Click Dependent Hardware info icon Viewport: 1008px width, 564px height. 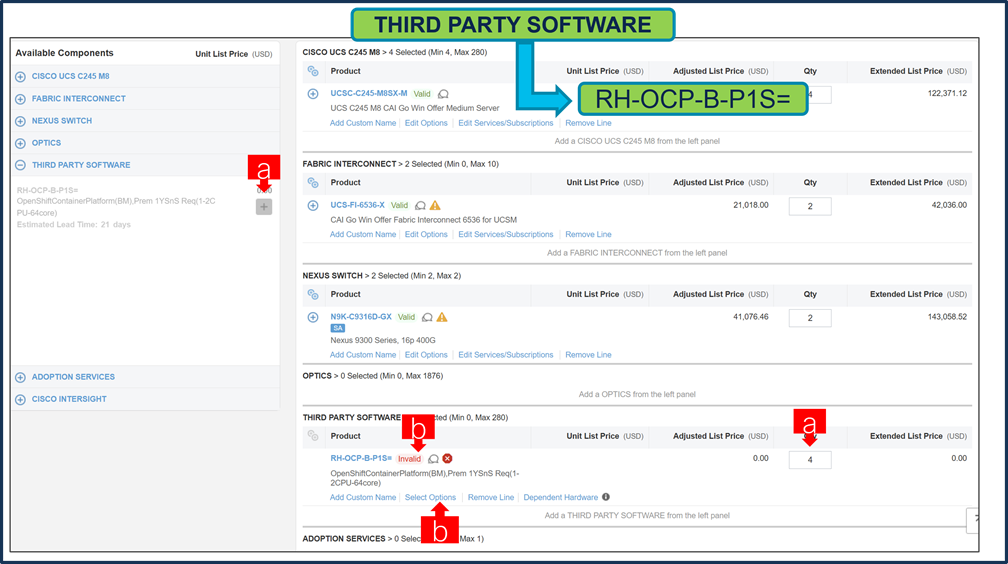[606, 497]
